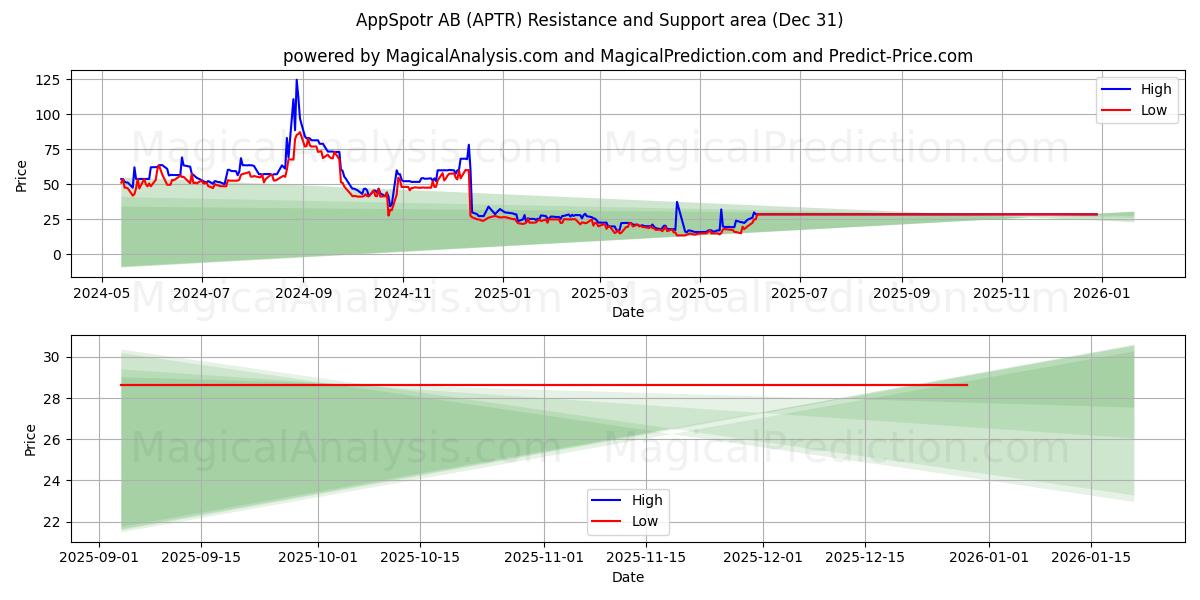Click the 'Date' x-axis label below the top chart
This screenshot has height=600, width=1200.
628,312
